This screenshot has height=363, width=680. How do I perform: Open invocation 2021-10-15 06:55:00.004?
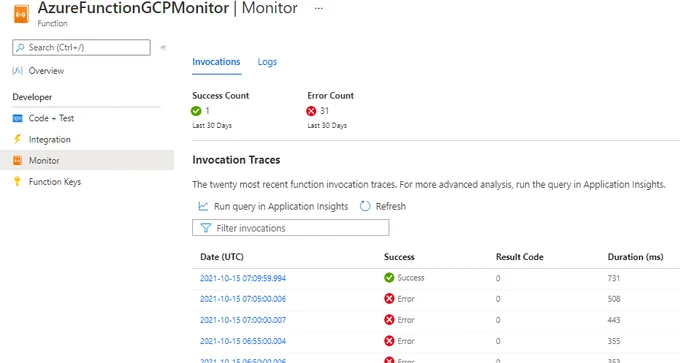coord(243,341)
